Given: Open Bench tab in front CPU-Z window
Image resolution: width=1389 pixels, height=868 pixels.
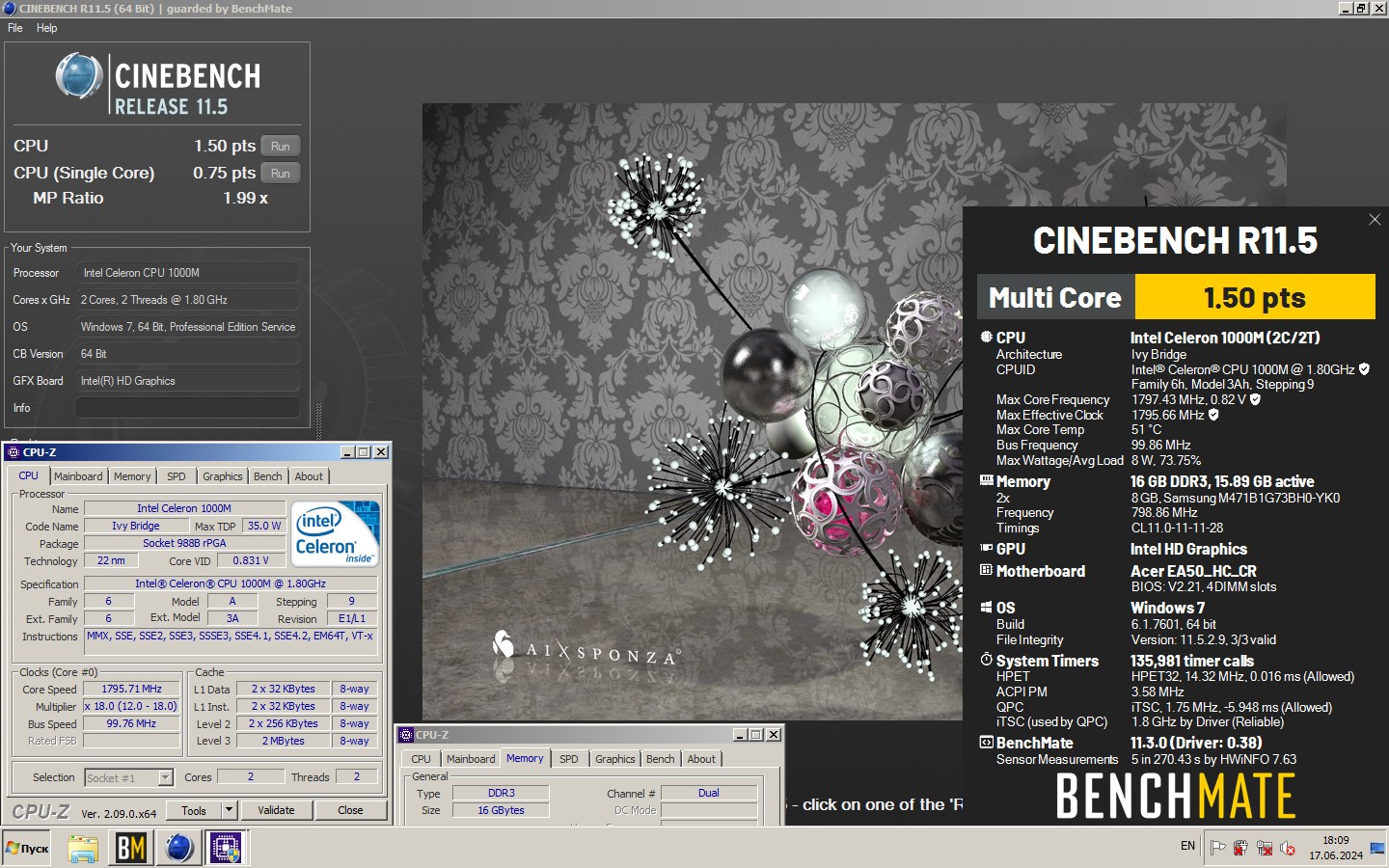Looking at the screenshot, I should [267, 476].
